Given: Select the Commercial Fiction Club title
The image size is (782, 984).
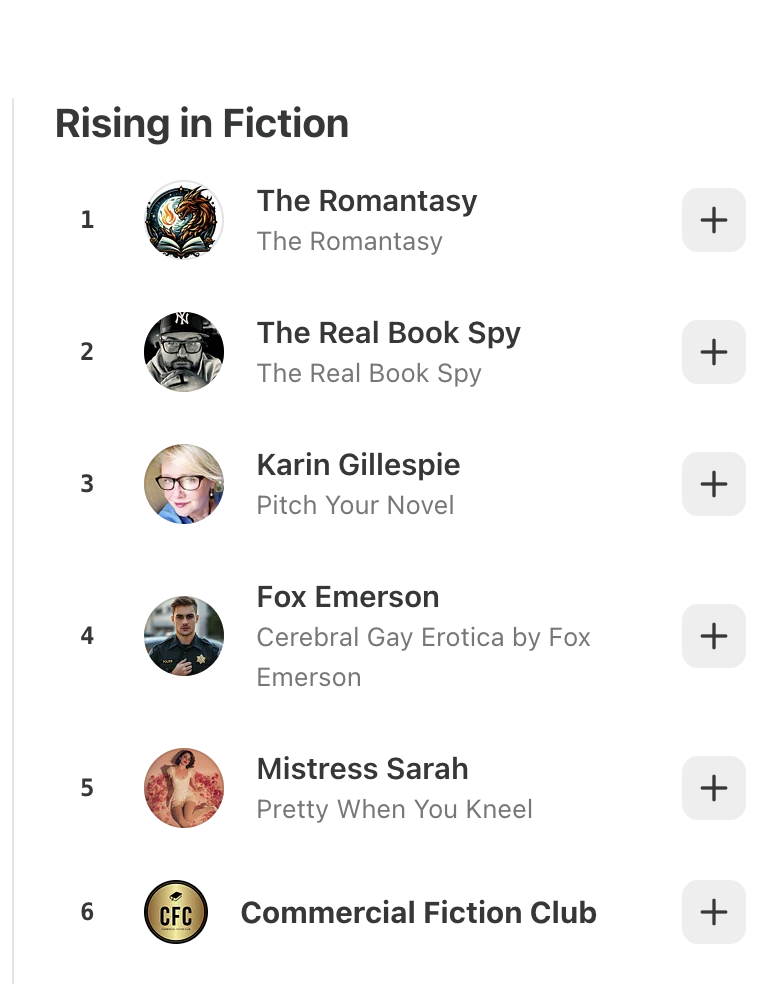Looking at the screenshot, I should pos(418,913).
